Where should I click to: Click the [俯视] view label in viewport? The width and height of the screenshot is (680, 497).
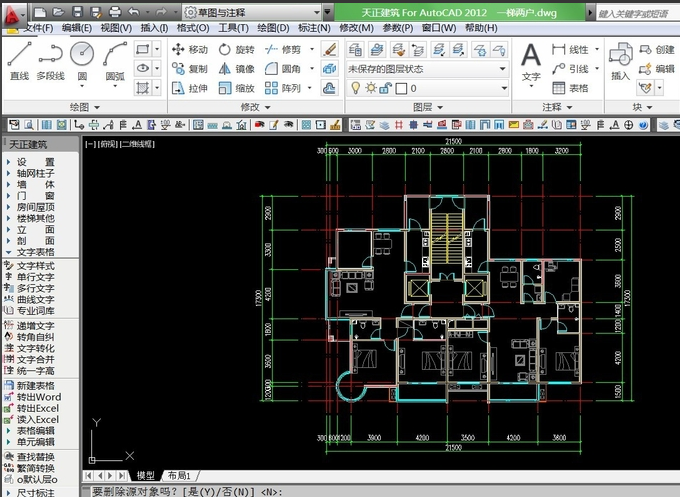click(108, 144)
